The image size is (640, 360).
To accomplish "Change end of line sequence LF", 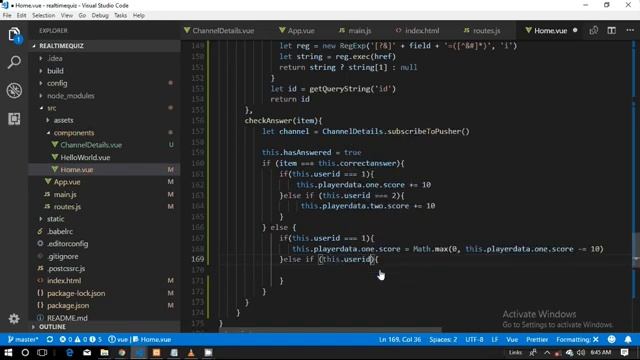I will point(495,339).
